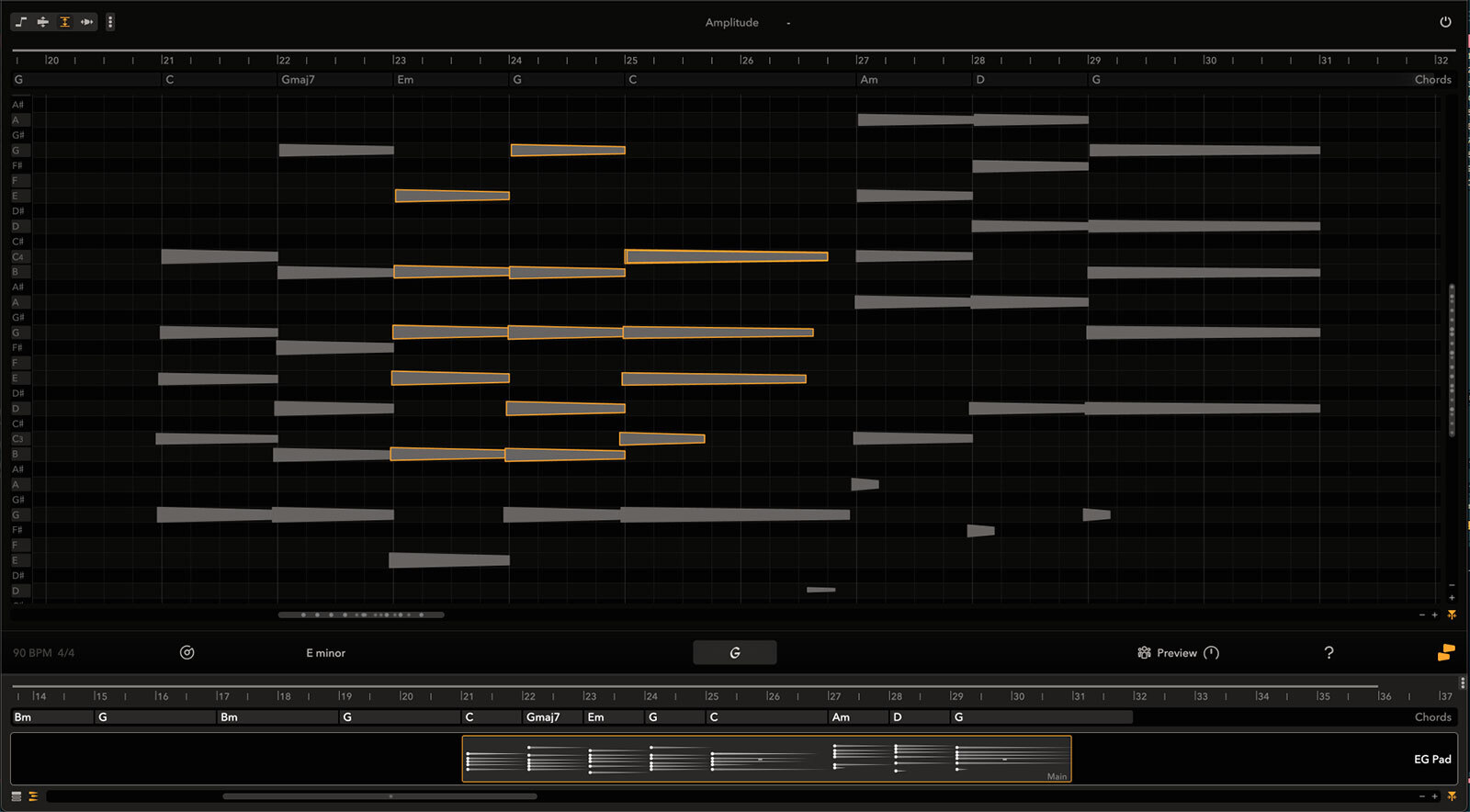Open the E minor key selector
Viewport: 1470px width, 812px height.
(x=325, y=653)
